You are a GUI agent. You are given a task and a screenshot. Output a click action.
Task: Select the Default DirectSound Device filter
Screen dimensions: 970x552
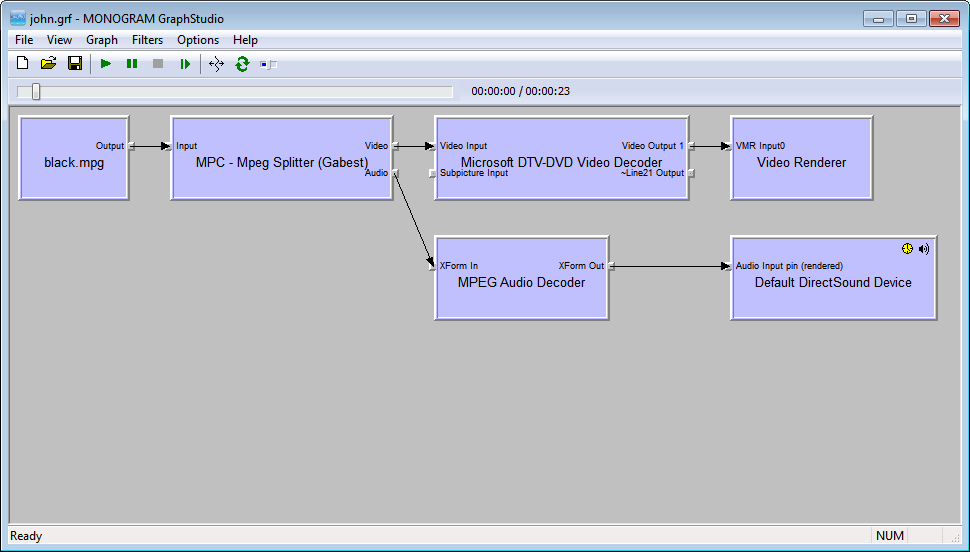pyautogui.click(x=833, y=278)
